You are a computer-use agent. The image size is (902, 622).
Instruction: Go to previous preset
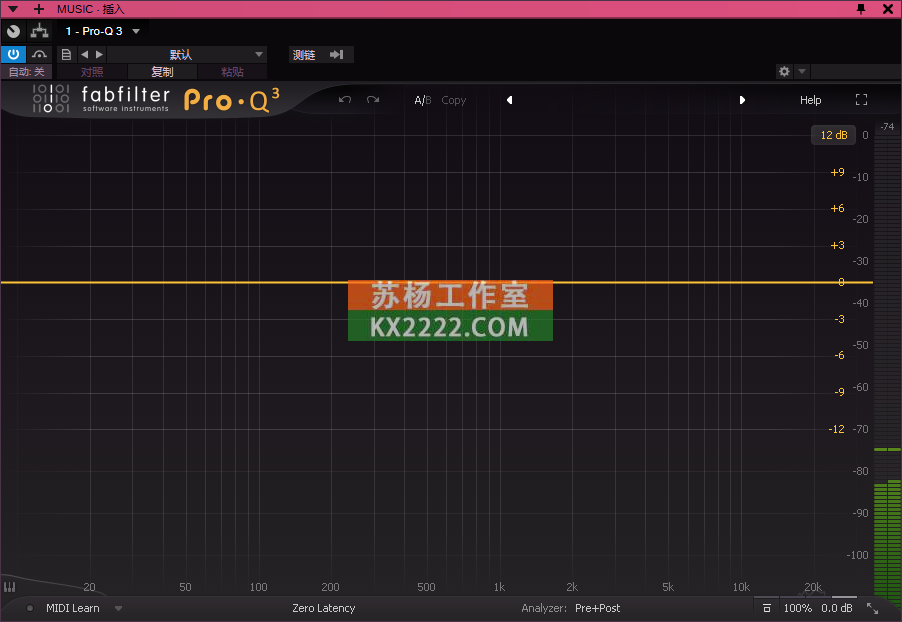[x=85, y=55]
